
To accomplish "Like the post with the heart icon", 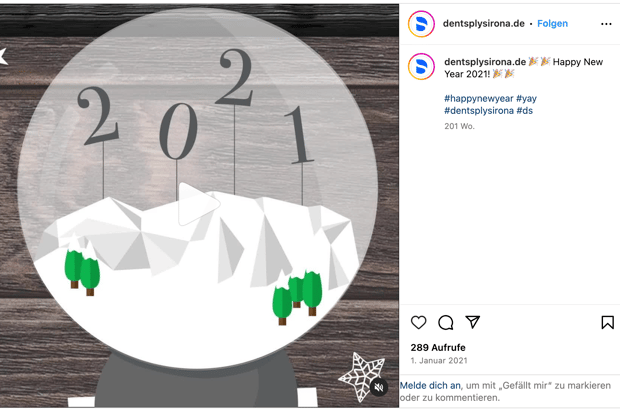I will (418, 323).
